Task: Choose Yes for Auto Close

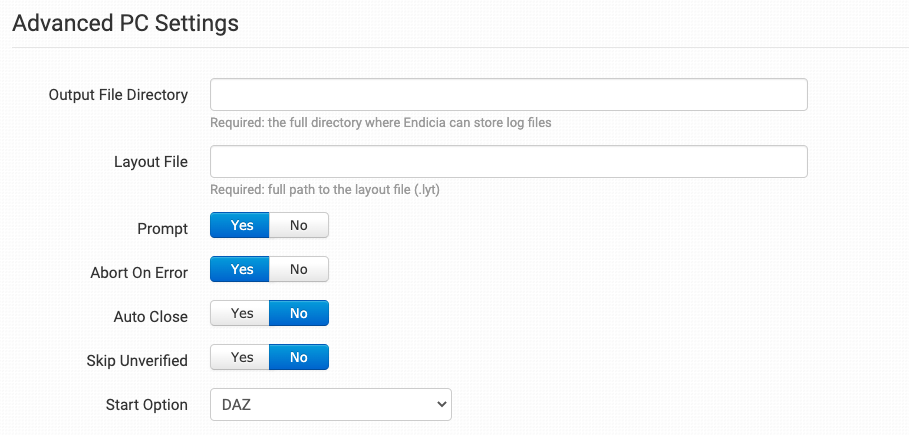Action: [240, 313]
